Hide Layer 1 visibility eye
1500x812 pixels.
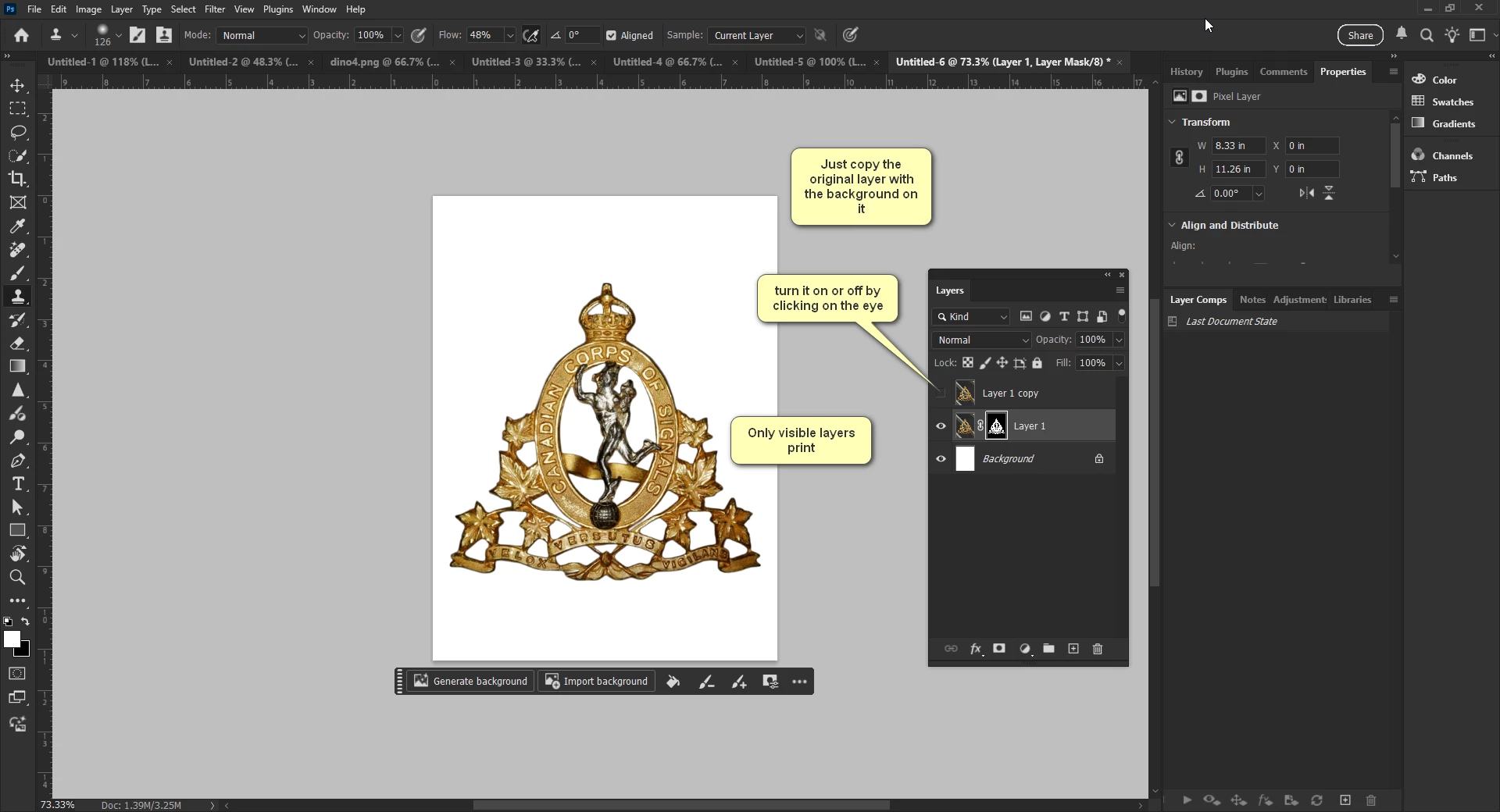[x=941, y=426]
